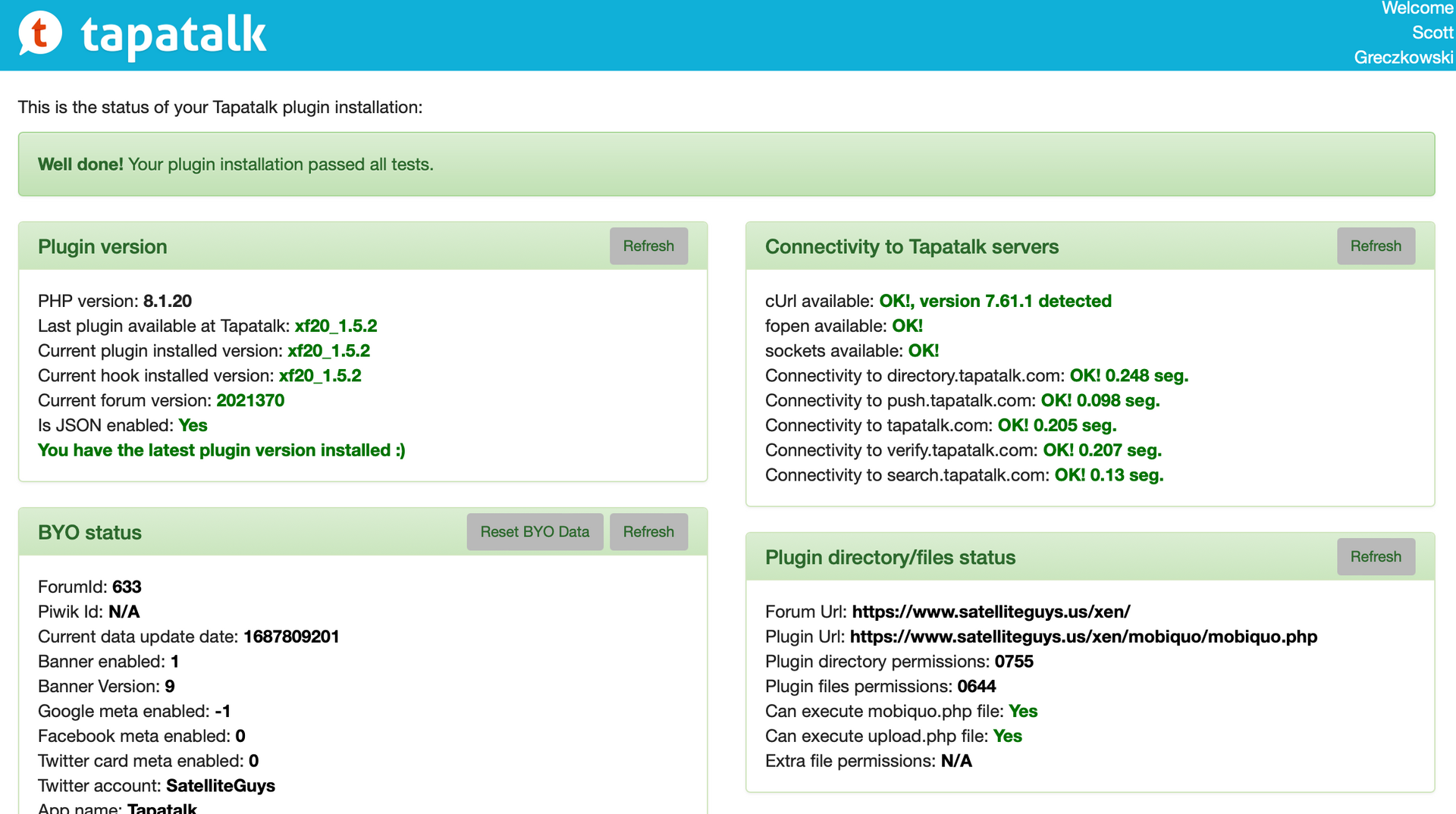Click the verify.tapatalk.com connectivity result

pos(1103,450)
